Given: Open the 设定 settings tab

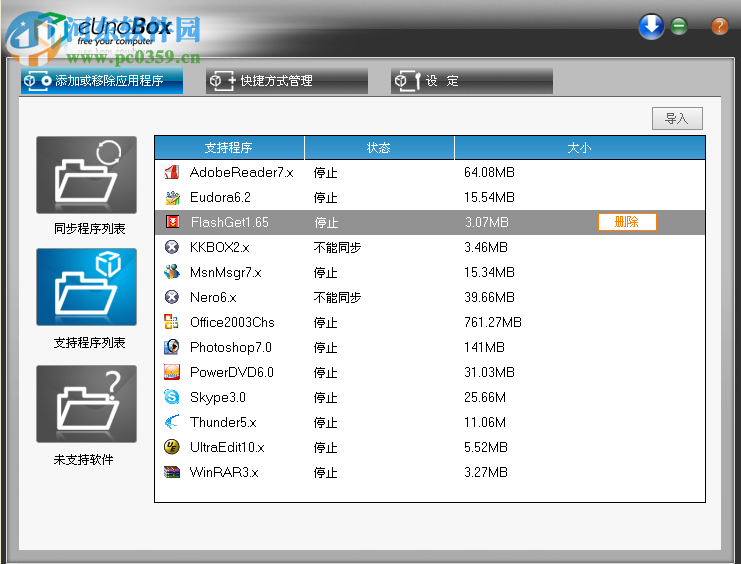Looking at the screenshot, I should pyautogui.click(x=472, y=81).
